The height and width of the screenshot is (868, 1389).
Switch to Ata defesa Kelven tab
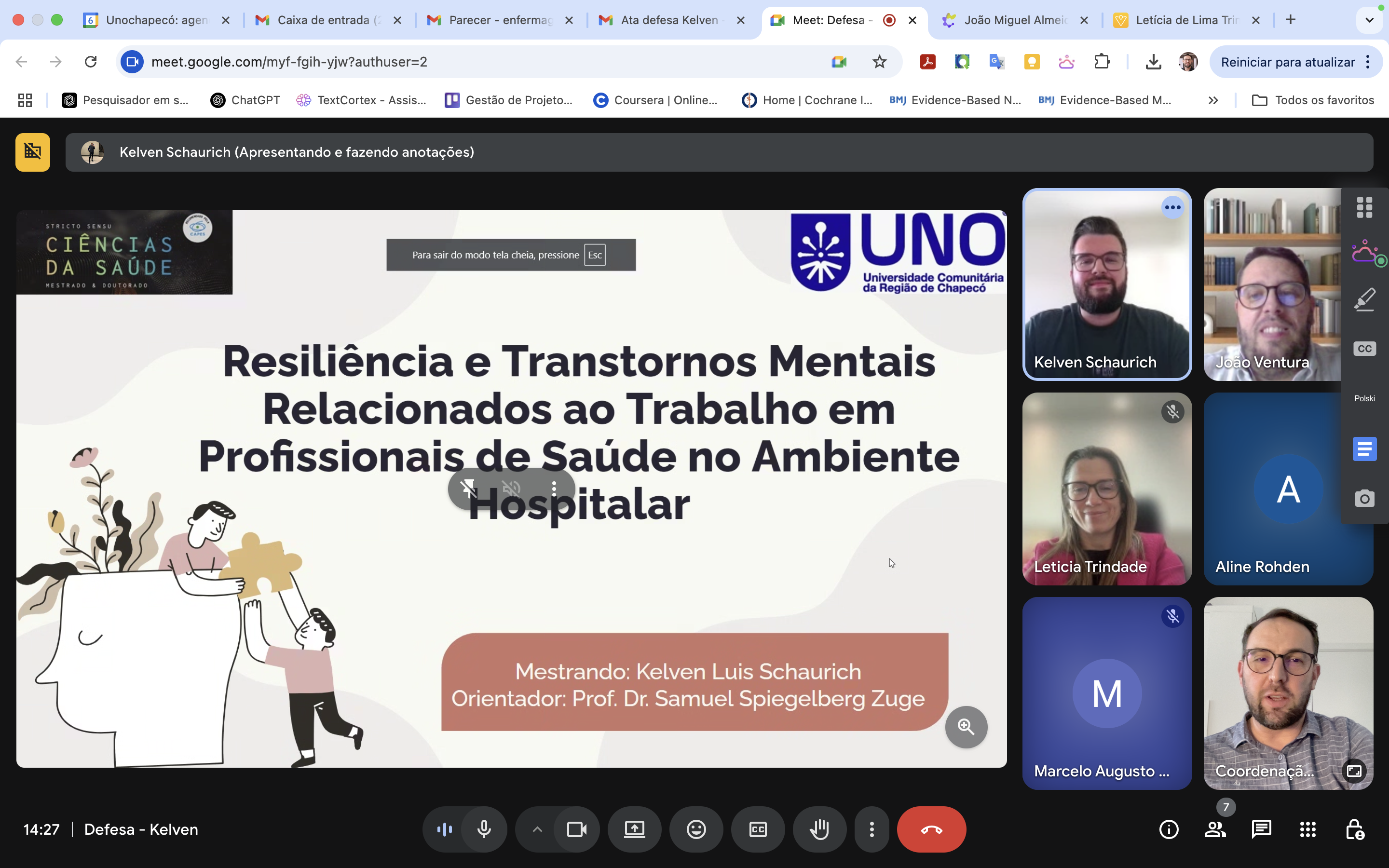pos(668,20)
